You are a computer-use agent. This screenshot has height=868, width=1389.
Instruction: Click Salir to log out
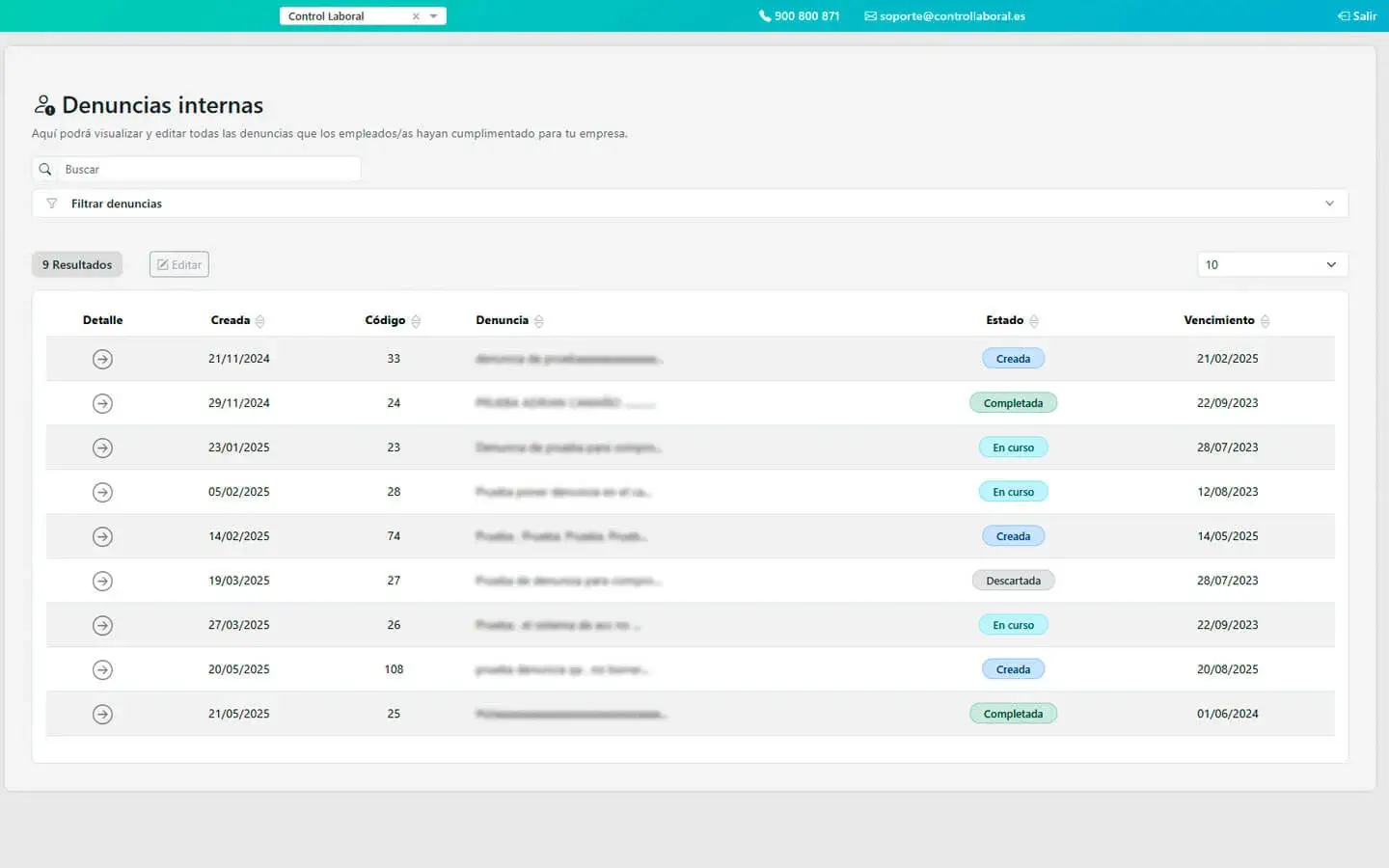(x=1357, y=16)
